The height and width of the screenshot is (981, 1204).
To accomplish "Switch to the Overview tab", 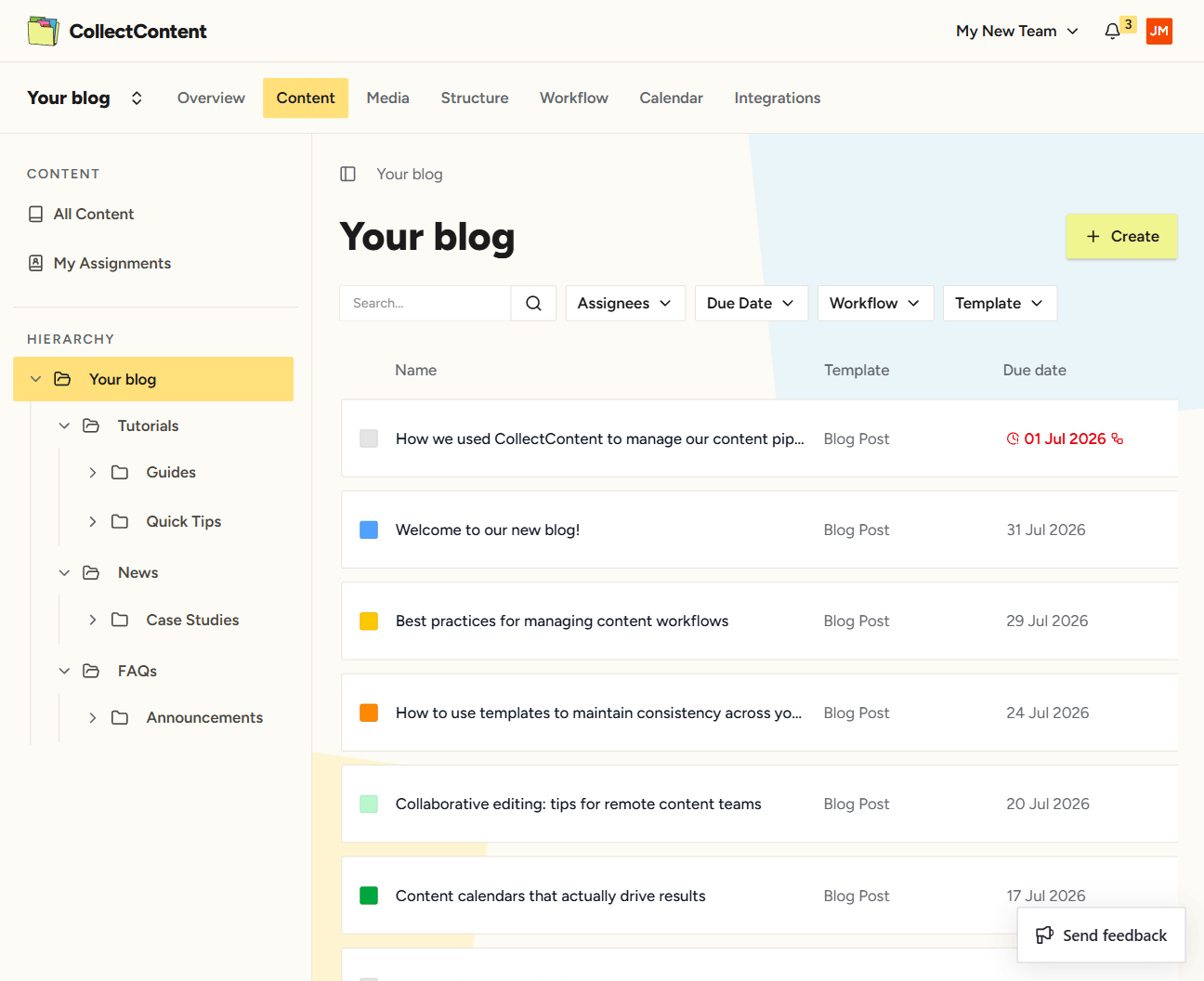I will coord(211,98).
